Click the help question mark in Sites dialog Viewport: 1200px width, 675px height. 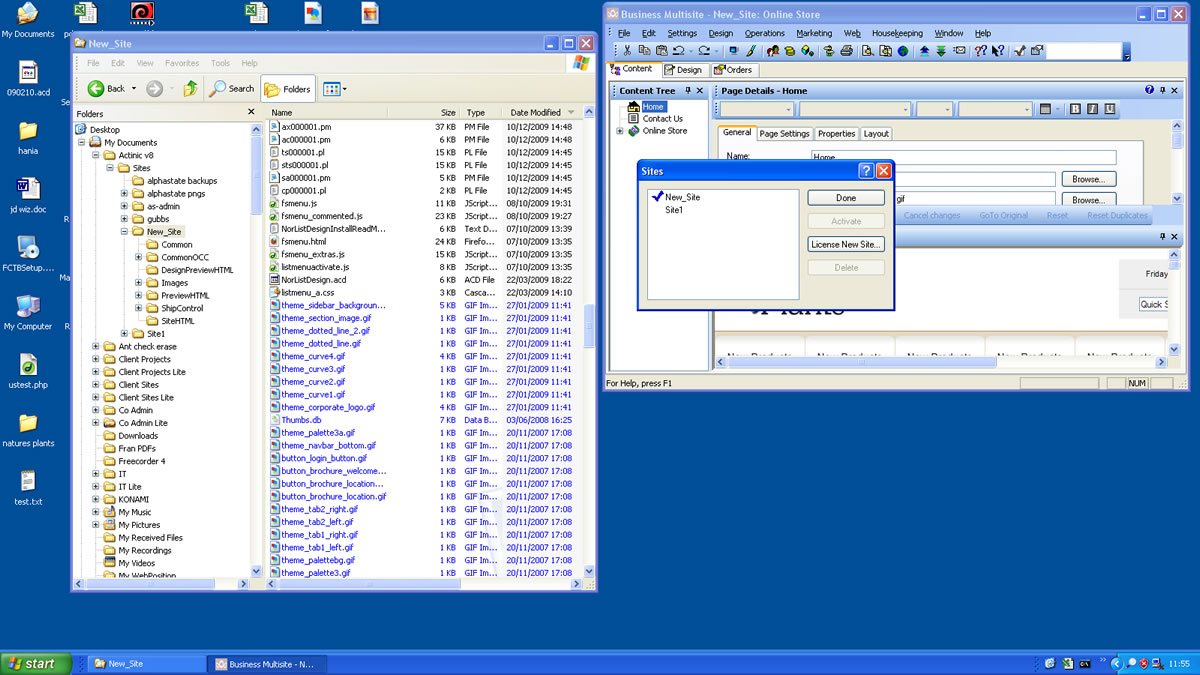[x=866, y=171]
